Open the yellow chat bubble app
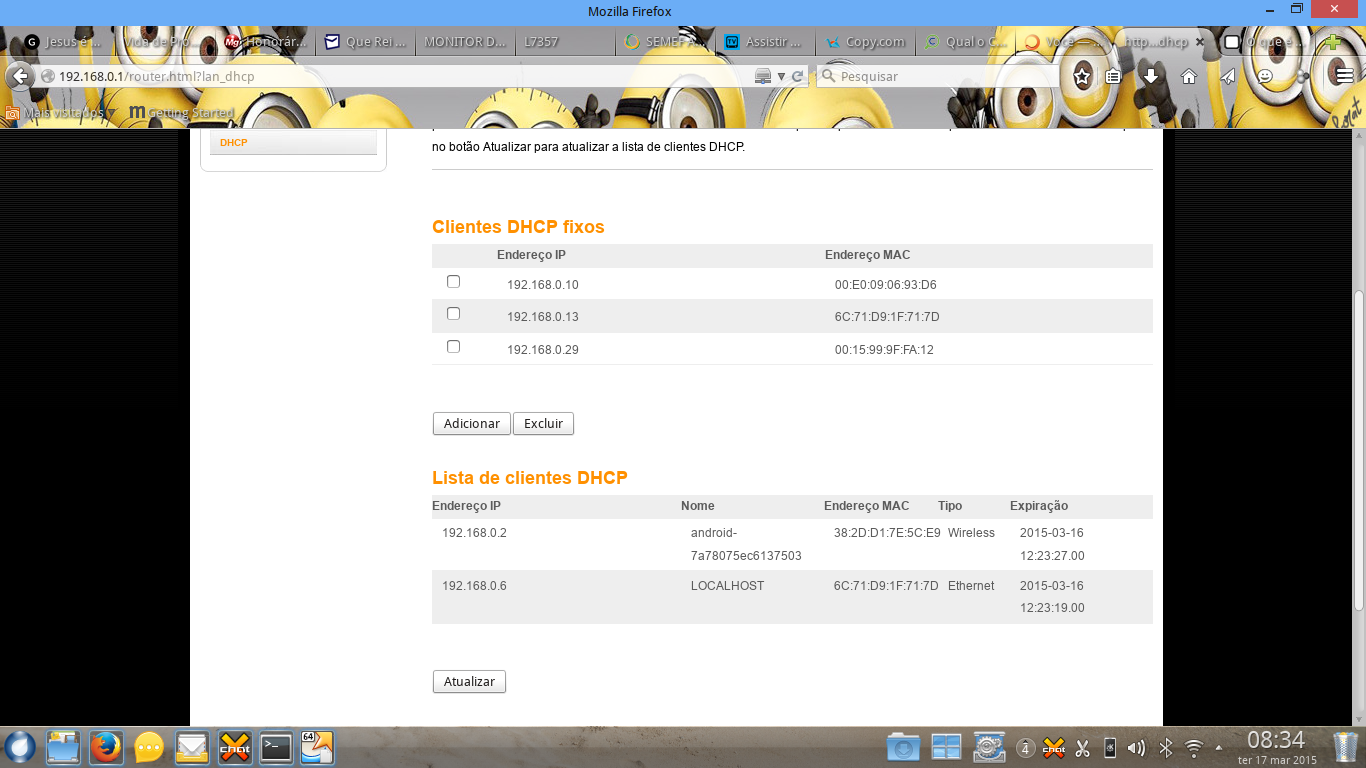 click(x=149, y=747)
